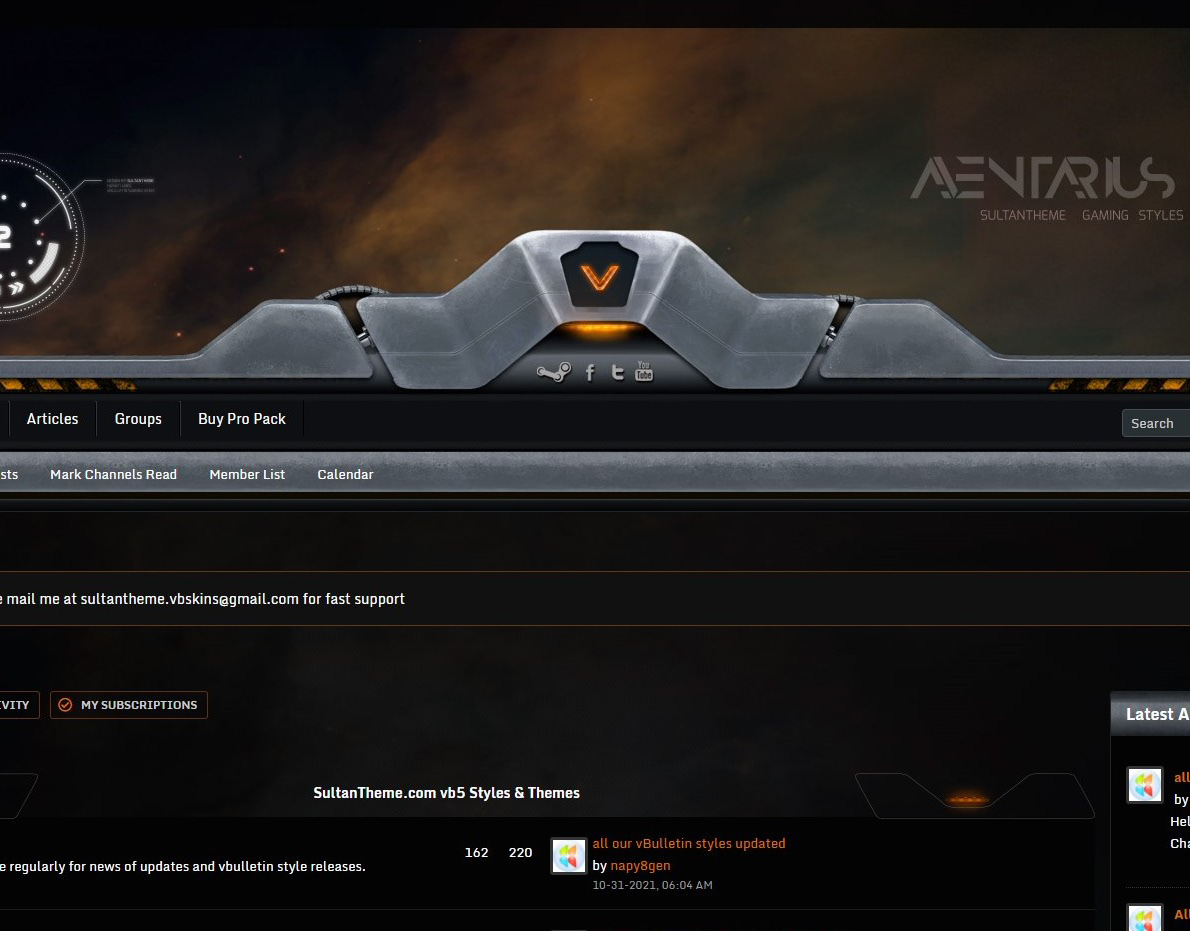Open napy8gen user profile link
1190x931 pixels.
pos(641,865)
